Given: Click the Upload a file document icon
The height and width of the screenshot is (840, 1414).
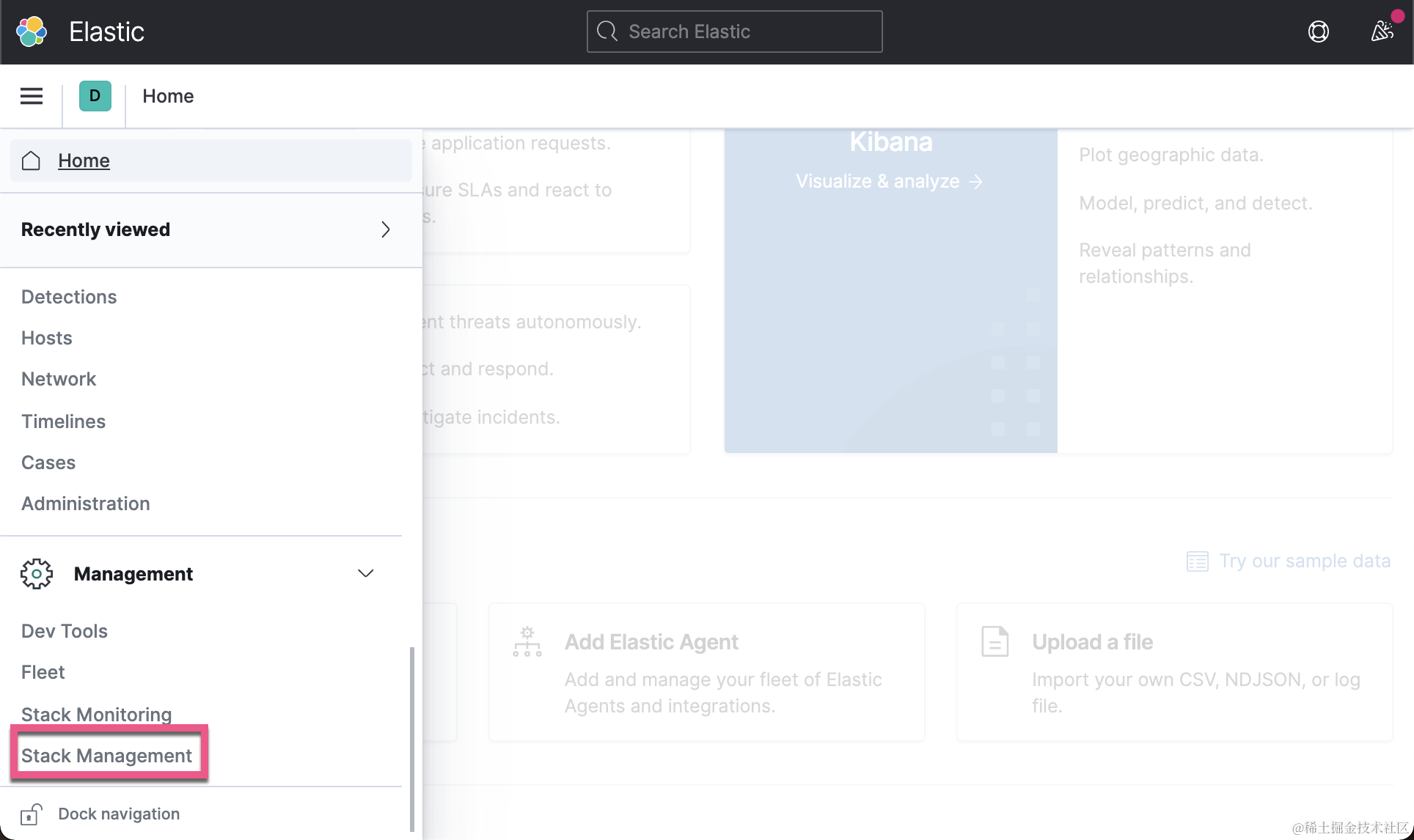Looking at the screenshot, I should [x=994, y=642].
